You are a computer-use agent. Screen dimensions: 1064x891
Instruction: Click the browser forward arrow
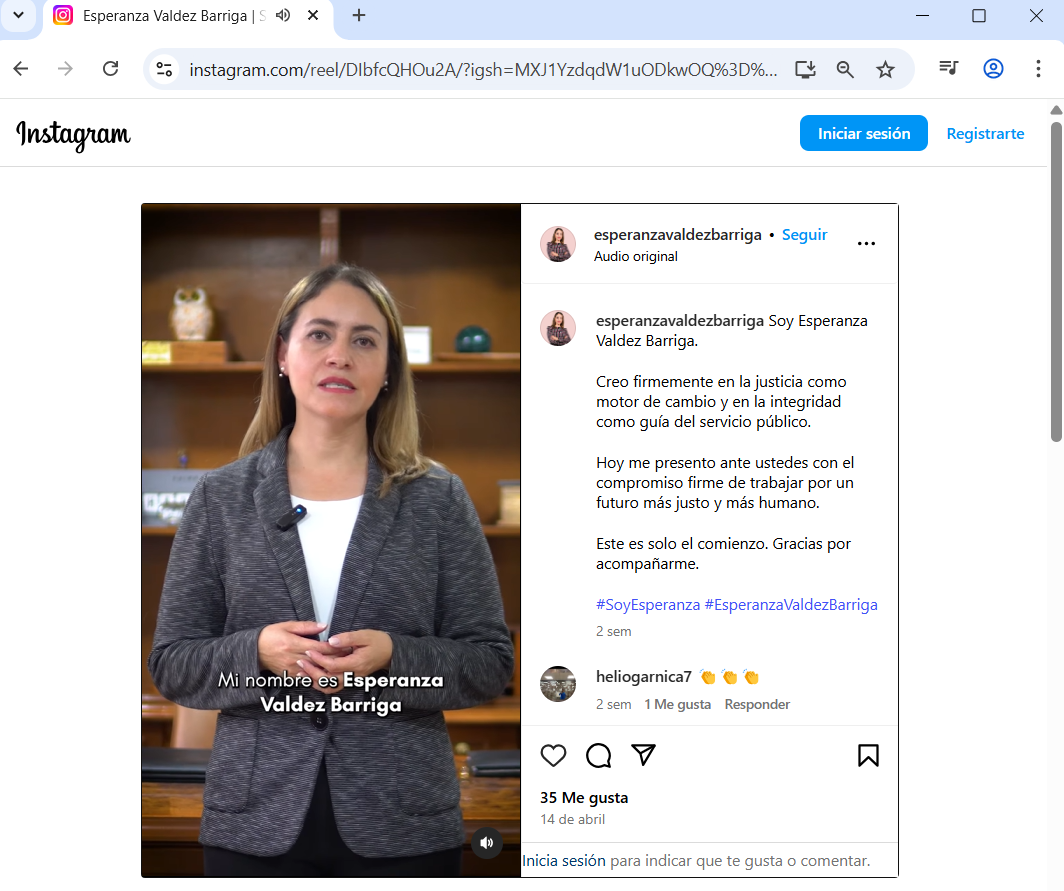pyautogui.click(x=65, y=69)
